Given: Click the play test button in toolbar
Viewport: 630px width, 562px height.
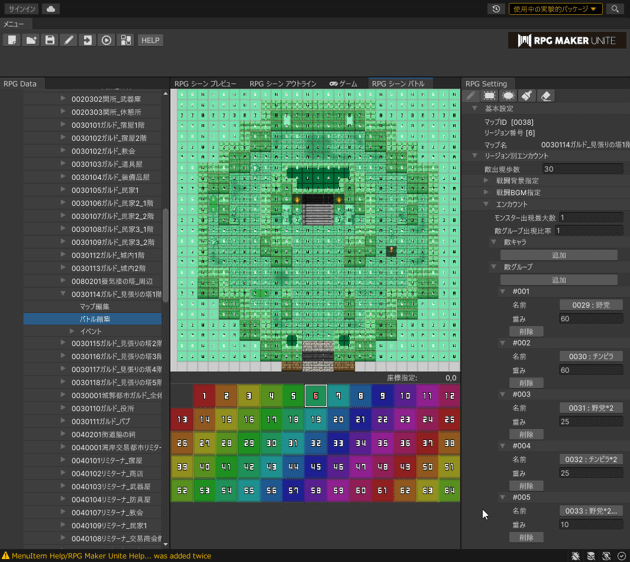Looking at the screenshot, I should tap(106, 40).
